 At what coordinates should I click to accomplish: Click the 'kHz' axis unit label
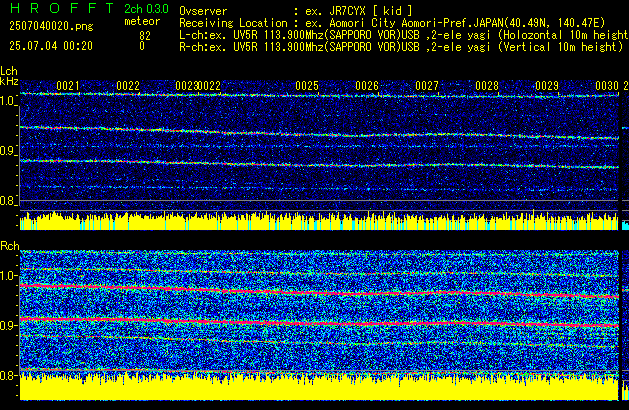[x=9, y=81]
